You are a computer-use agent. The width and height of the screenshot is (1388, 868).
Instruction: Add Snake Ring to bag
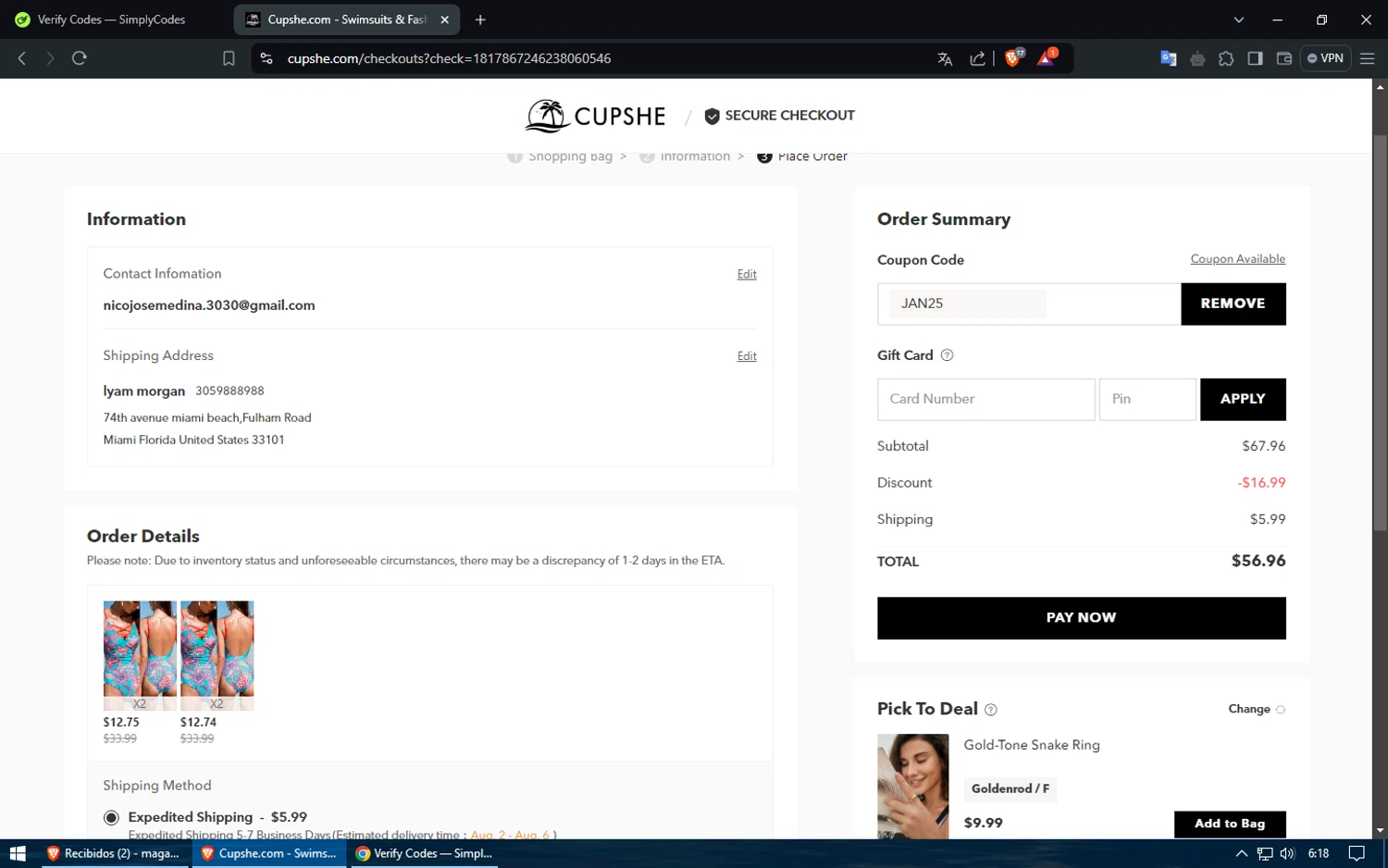1229,824
